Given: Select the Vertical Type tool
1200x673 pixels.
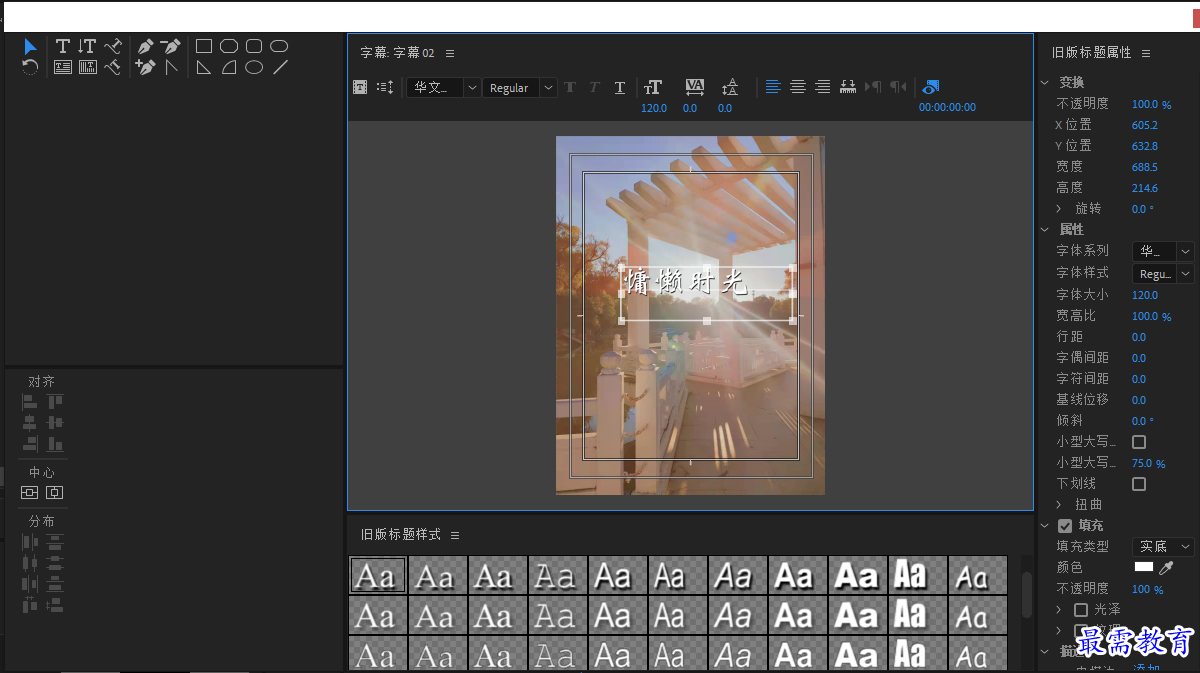Looking at the screenshot, I should tap(87, 46).
